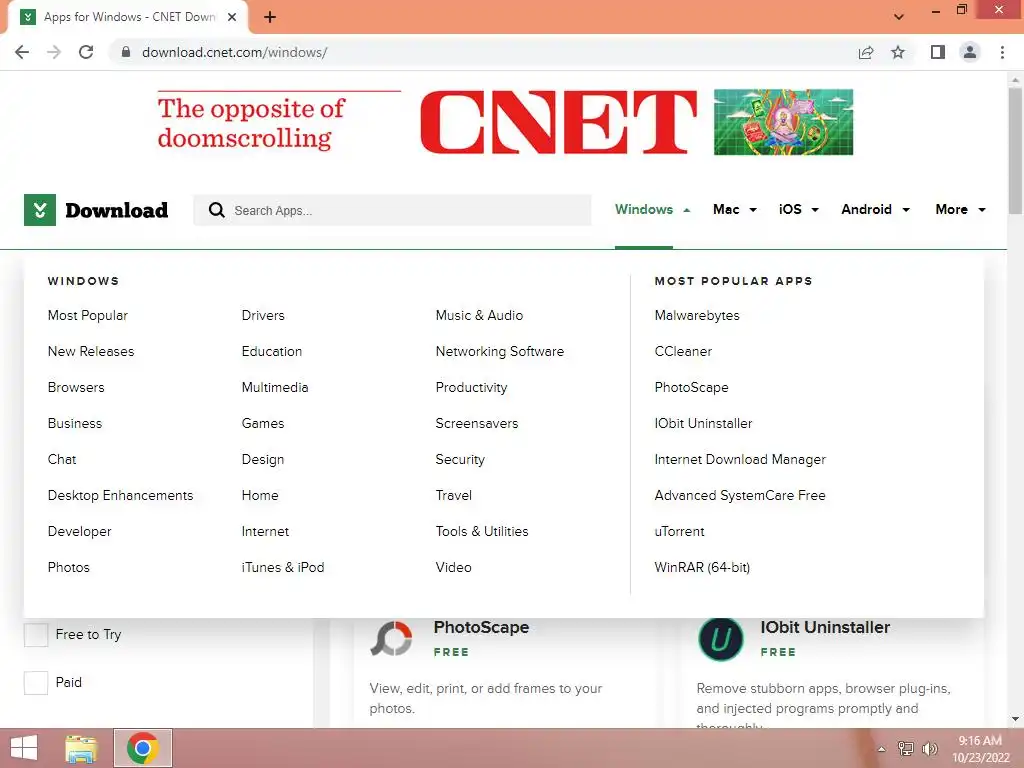Select Most Popular in Windows menu
The height and width of the screenshot is (768, 1024).
pyautogui.click(x=88, y=315)
